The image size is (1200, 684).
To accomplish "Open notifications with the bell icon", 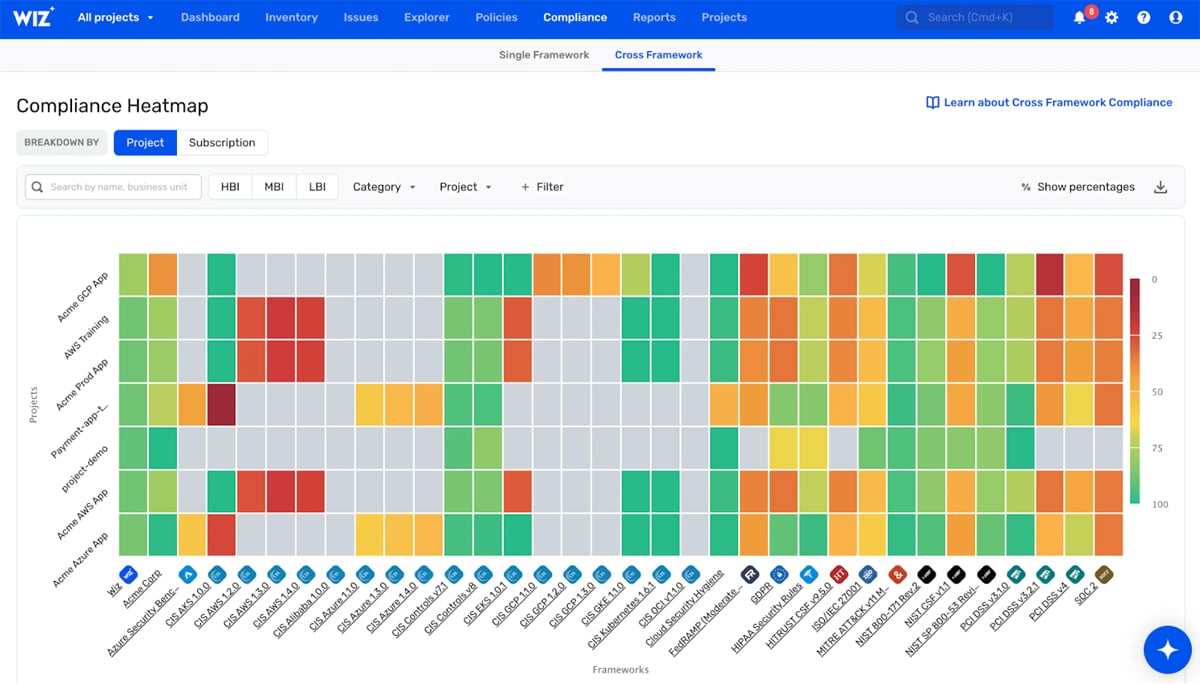I will [x=1080, y=17].
